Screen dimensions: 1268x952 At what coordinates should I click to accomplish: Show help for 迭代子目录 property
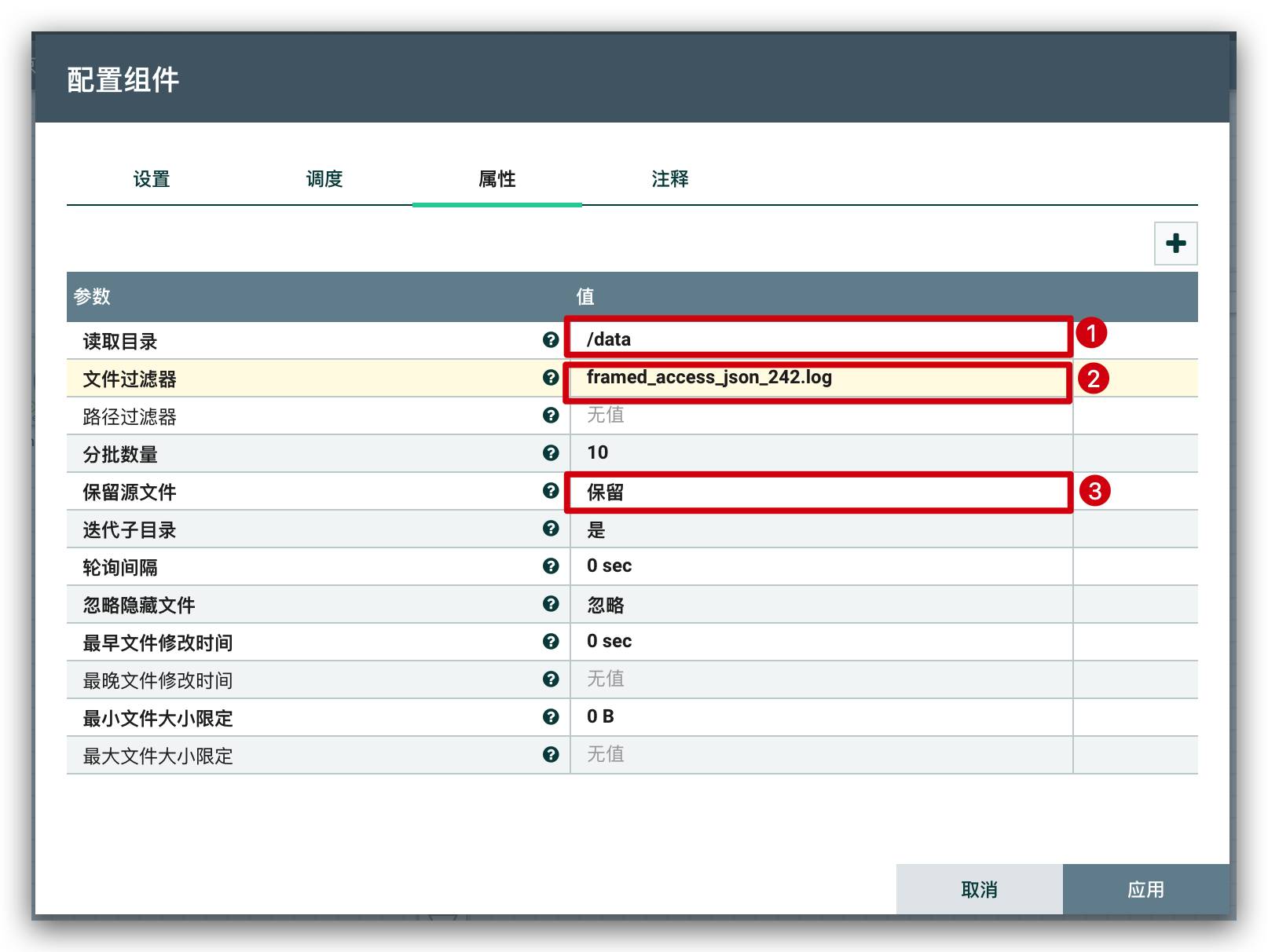[551, 528]
